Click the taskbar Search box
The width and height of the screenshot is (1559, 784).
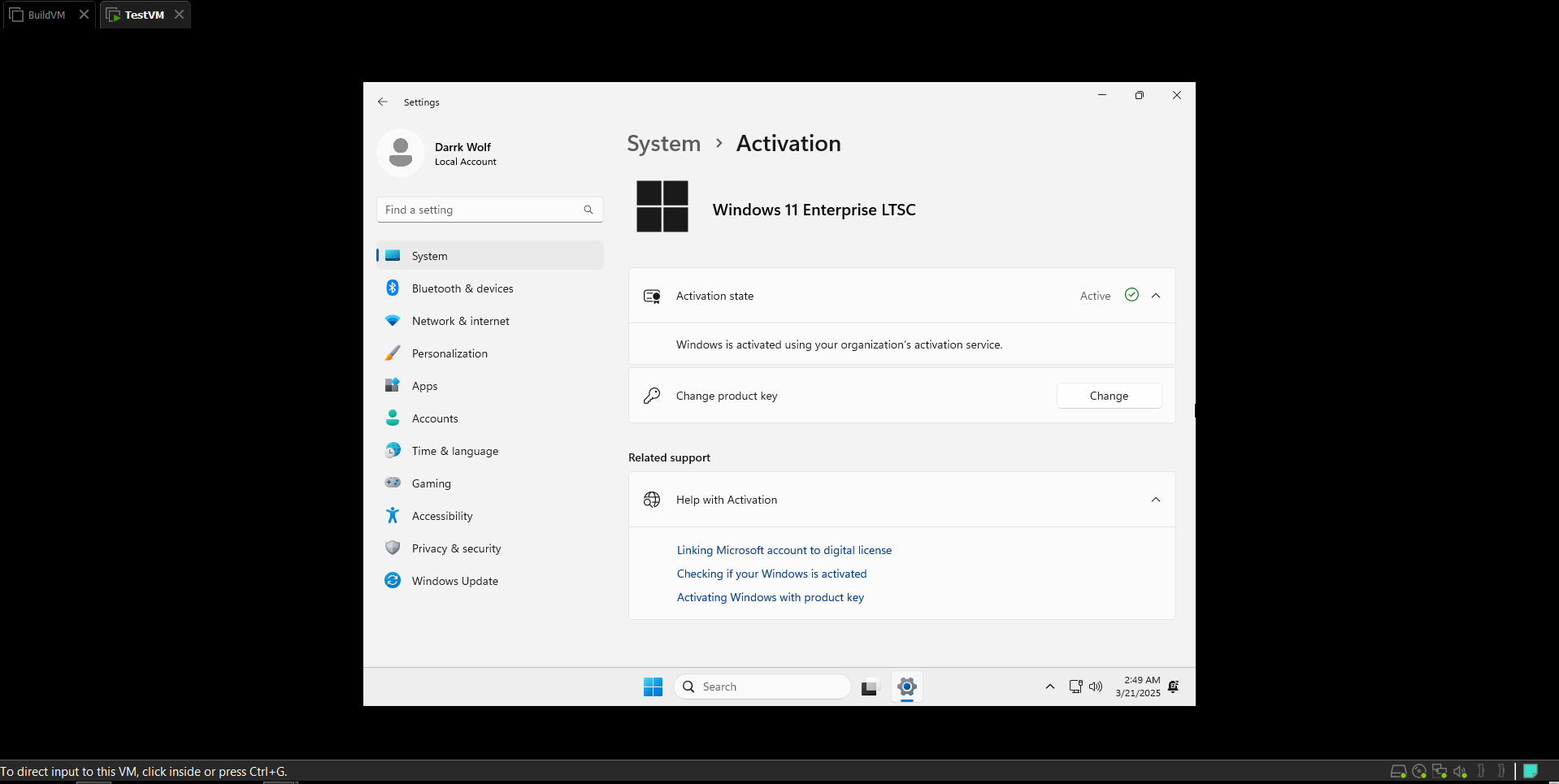pyautogui.click(x=762, y=687)
